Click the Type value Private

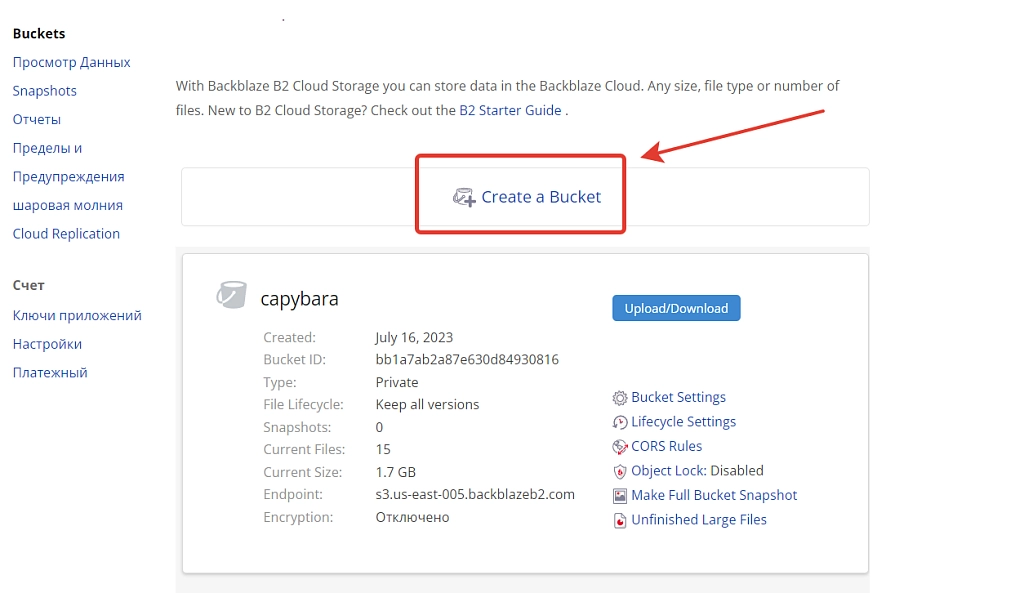[x=397, y=382]
